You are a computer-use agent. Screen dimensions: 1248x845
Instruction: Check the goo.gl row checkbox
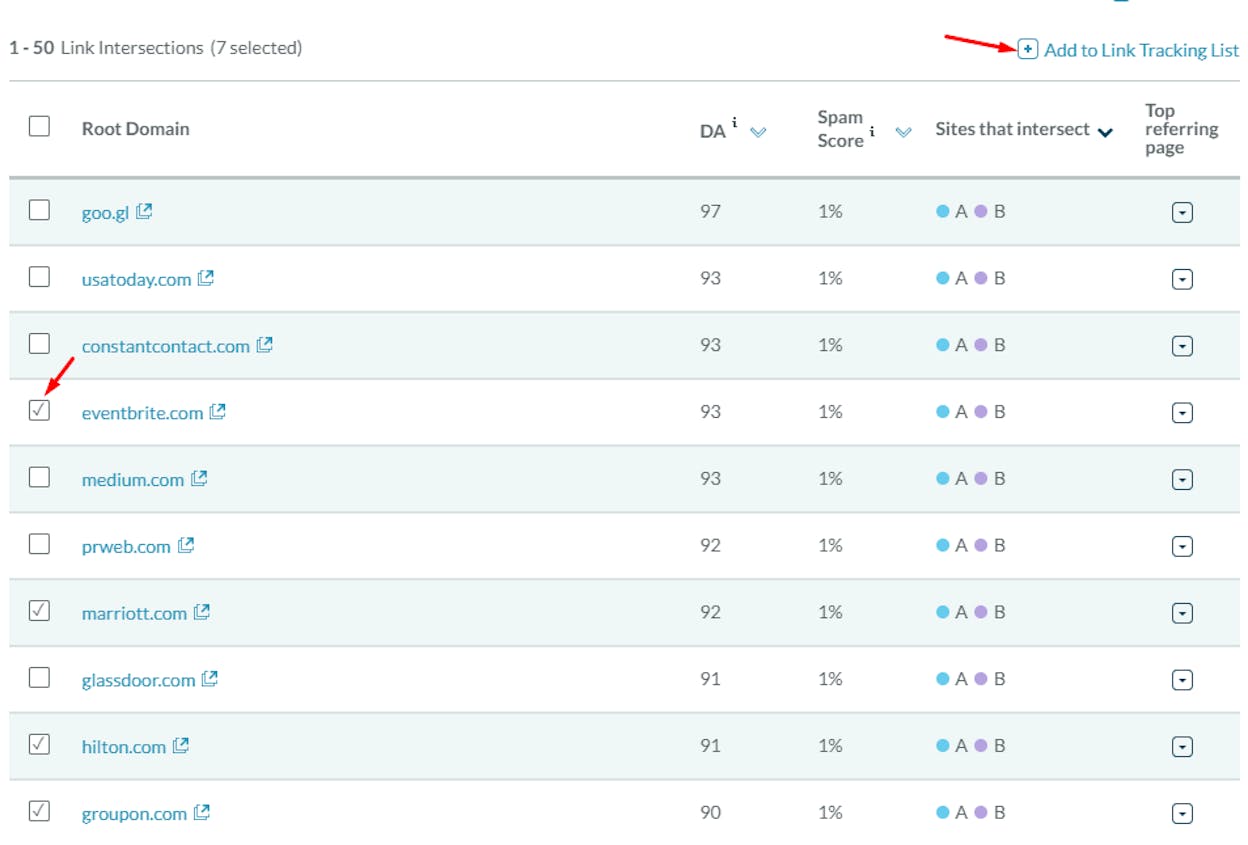(x=39, y=210)
